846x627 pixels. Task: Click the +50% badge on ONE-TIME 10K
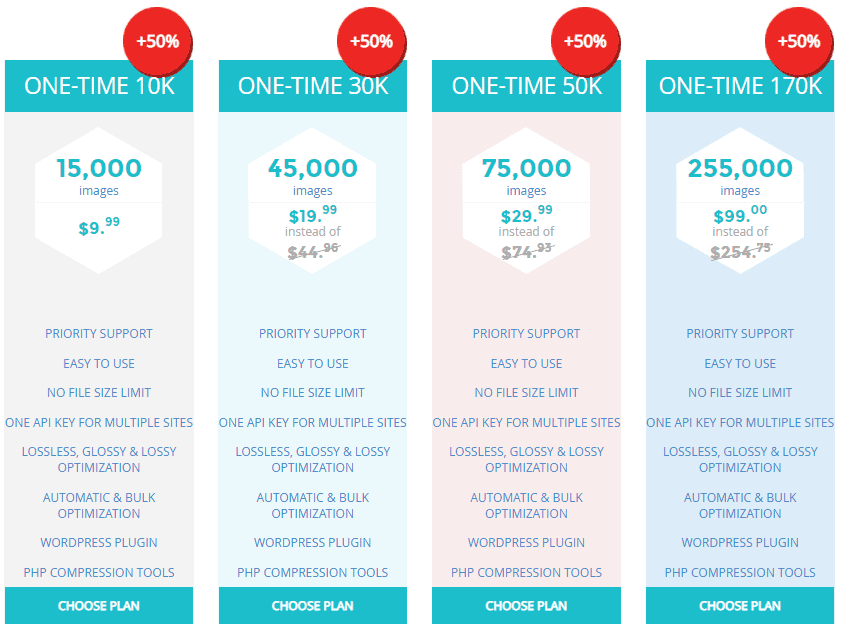(158, 42)
